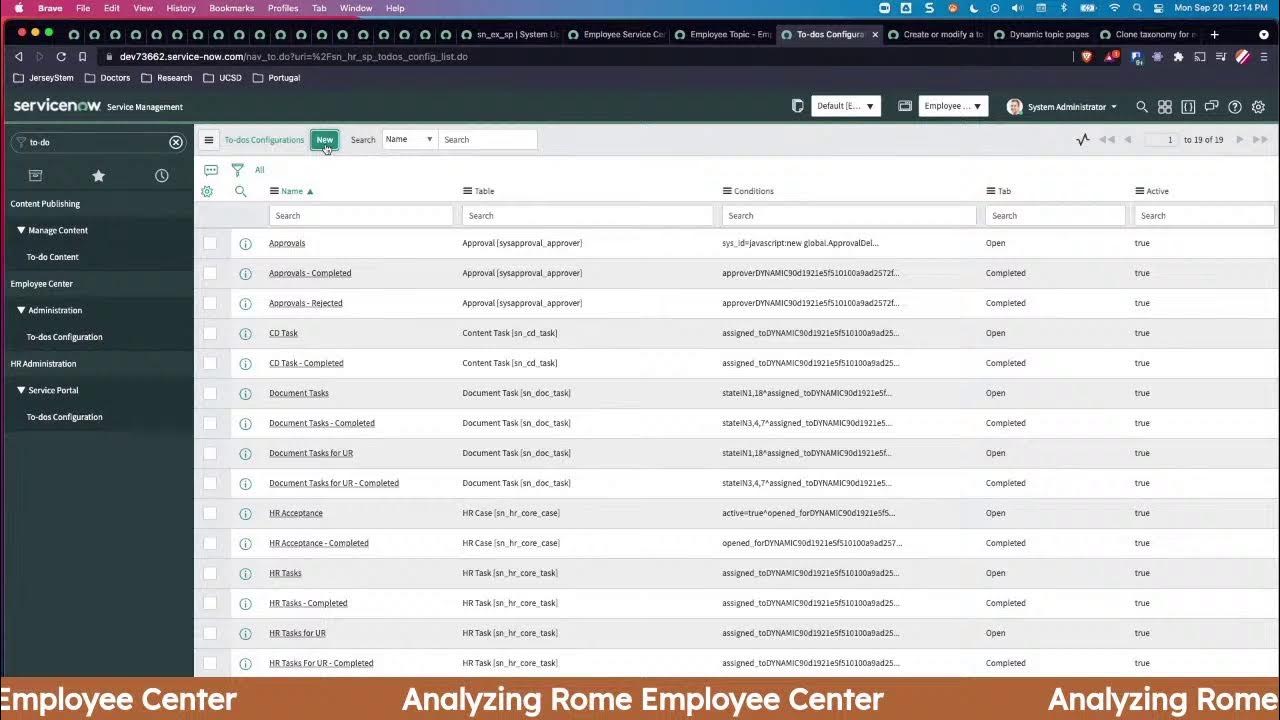Open Table column header menu icon
This screenshot has width=1280, height=720.
[x=467, y=191]
